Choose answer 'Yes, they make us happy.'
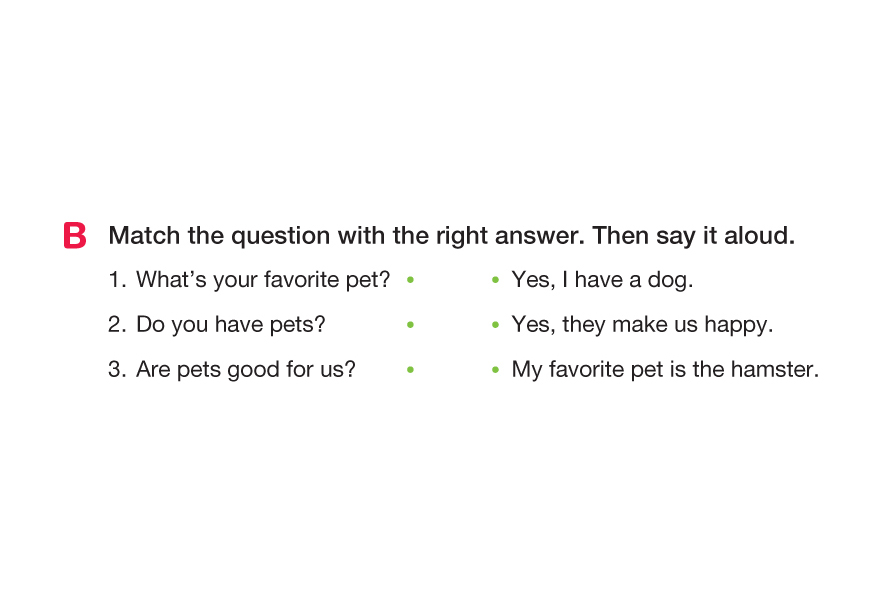 pyautogui.click(x=642, y=325)
